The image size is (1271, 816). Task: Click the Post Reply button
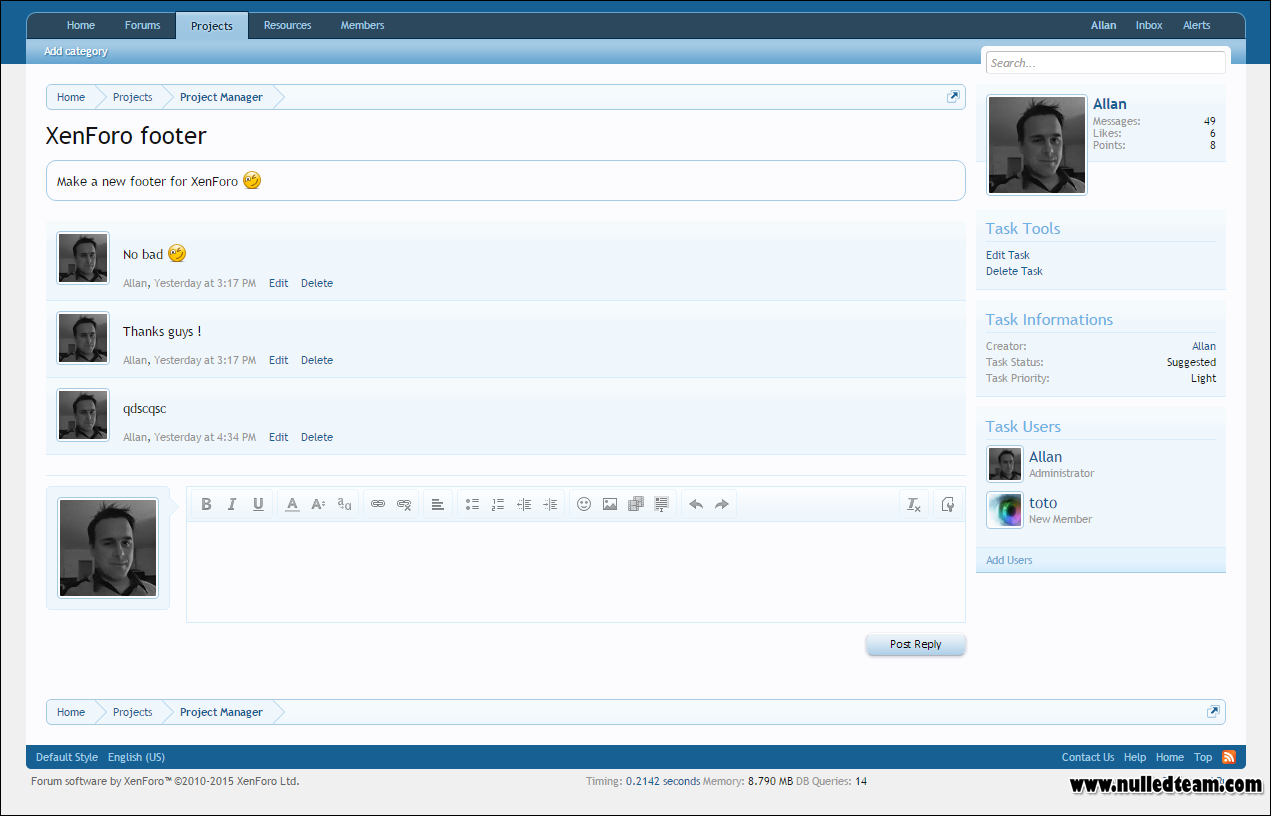click(x=916, y=644)
